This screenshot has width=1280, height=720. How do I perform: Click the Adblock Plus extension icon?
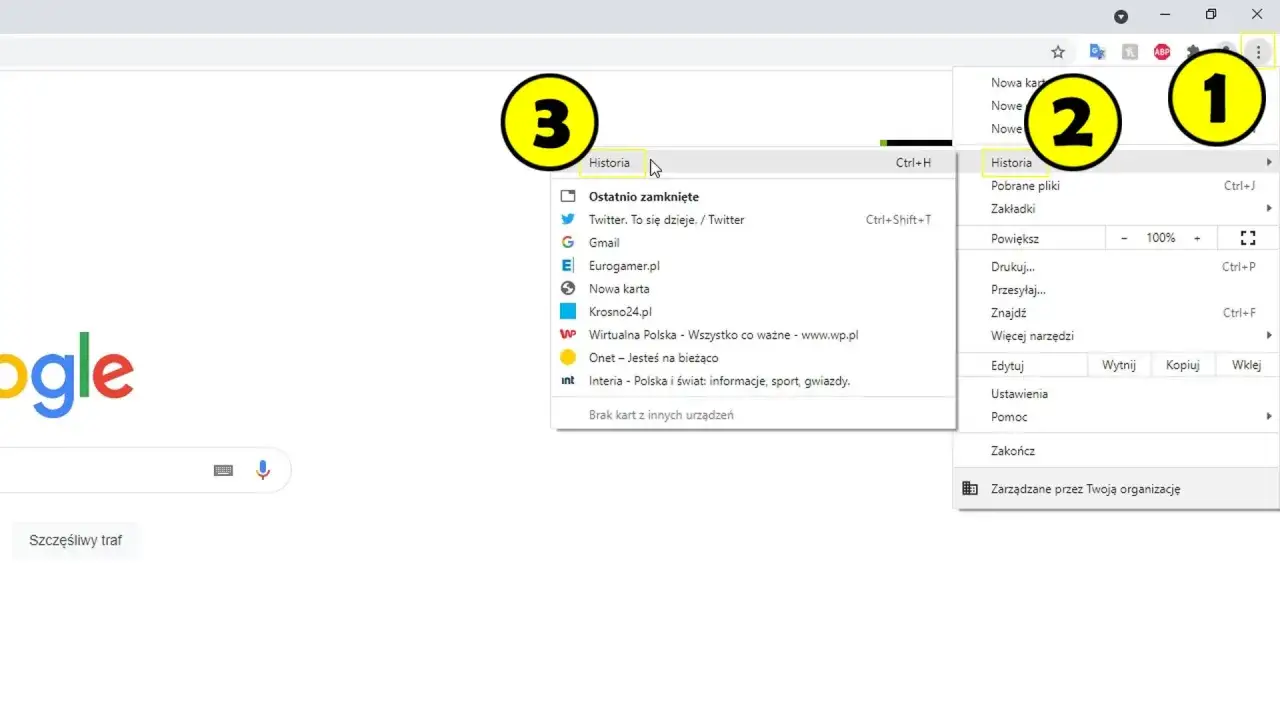(1162, 52)
